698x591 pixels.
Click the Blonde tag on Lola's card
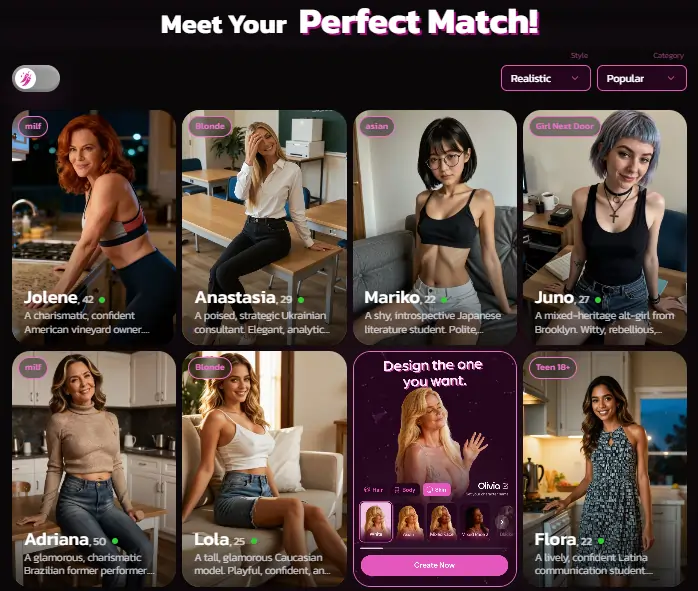pyautogui.click(x=210, y=368)
